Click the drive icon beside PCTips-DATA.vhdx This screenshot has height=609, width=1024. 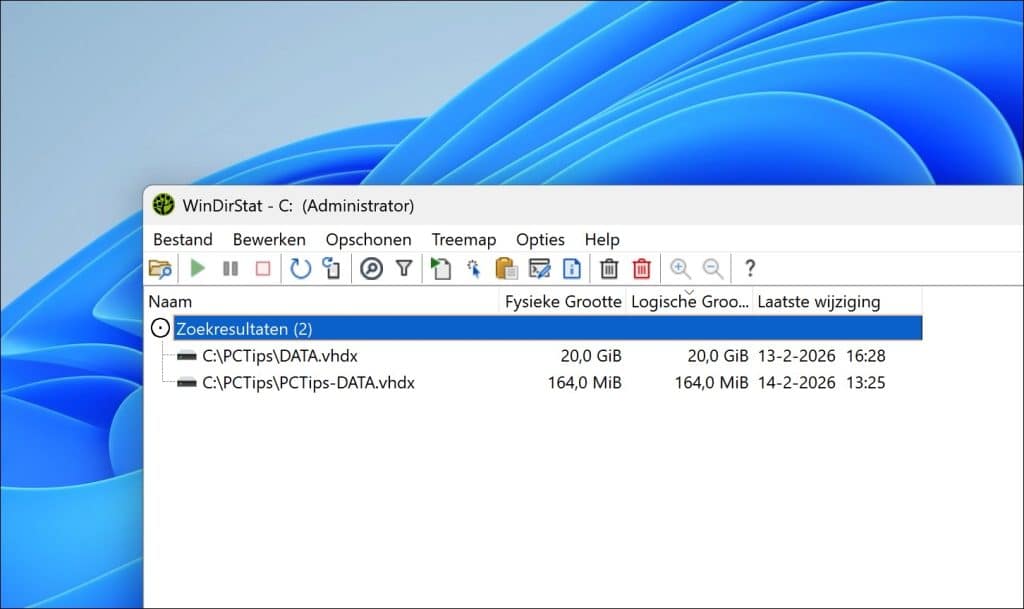[x=187, y=383]
